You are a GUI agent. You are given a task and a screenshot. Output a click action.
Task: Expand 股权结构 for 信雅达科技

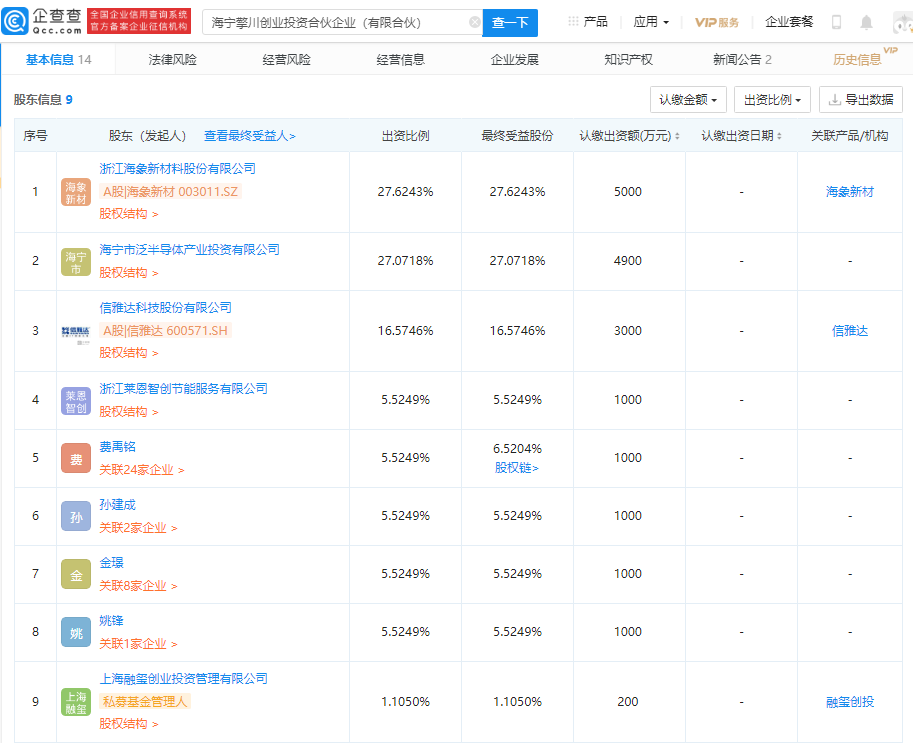click(x=129, y=353)
